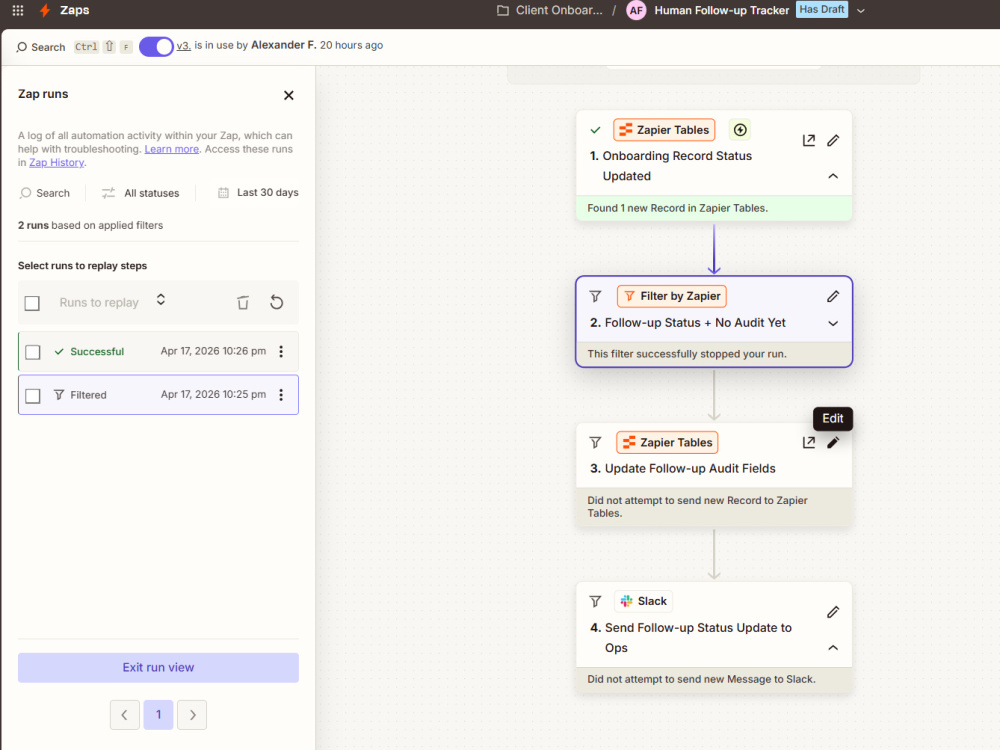Click the Human Follow-up Tracker Zap name
The height and width of the screenshot is (750, 1000).
721,10
